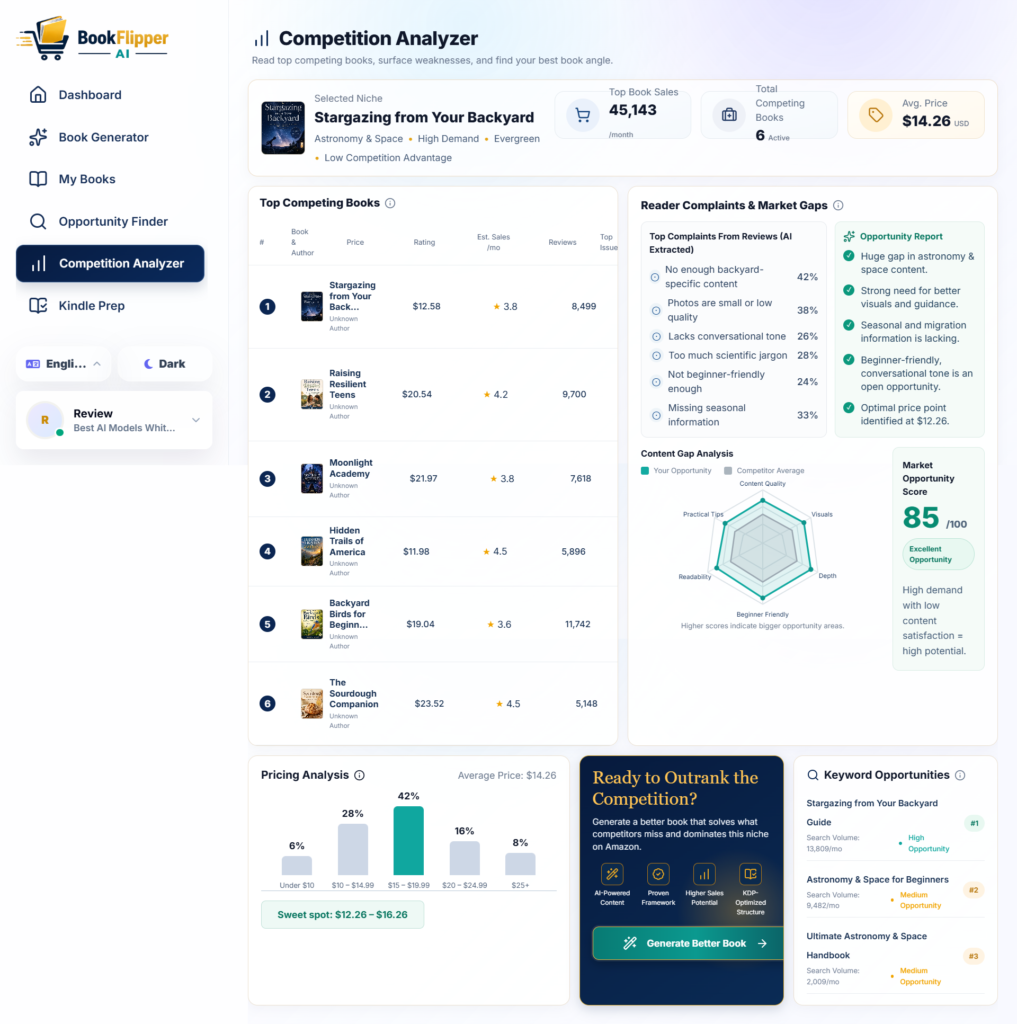Click Ultimate Astronomy & Space Handbook keyword
The height and width of the screenshot is (1024, 1017).
click(x=866, y=946)
